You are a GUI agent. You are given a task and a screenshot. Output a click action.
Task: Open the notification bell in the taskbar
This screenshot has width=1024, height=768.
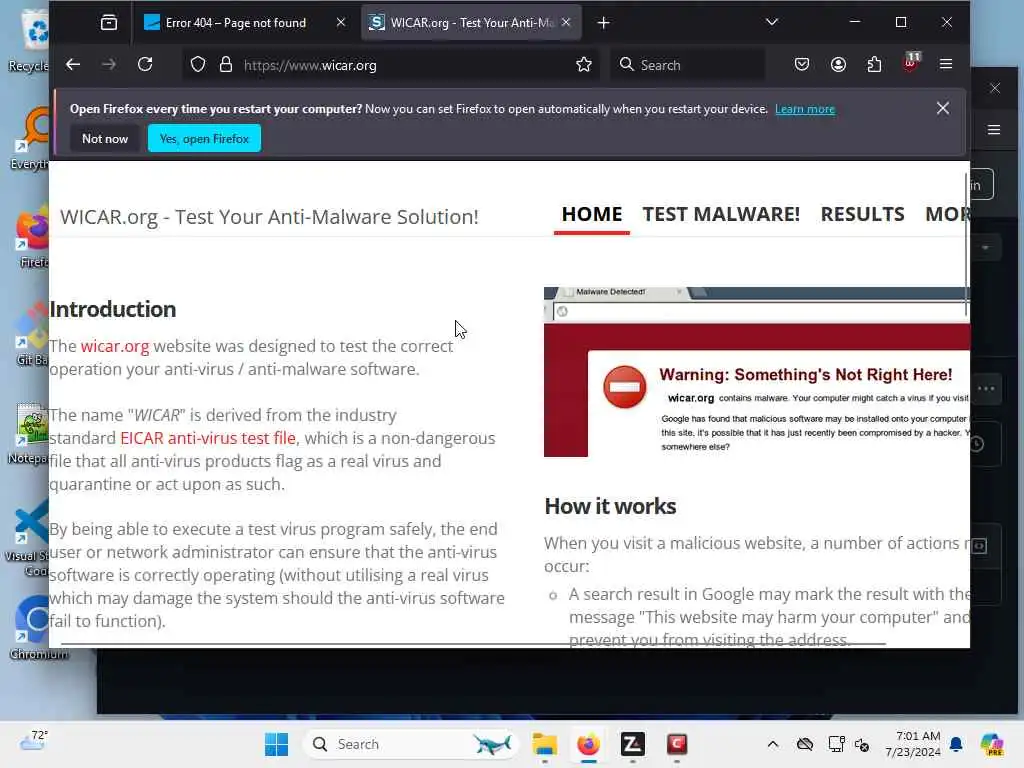(956, 744)
